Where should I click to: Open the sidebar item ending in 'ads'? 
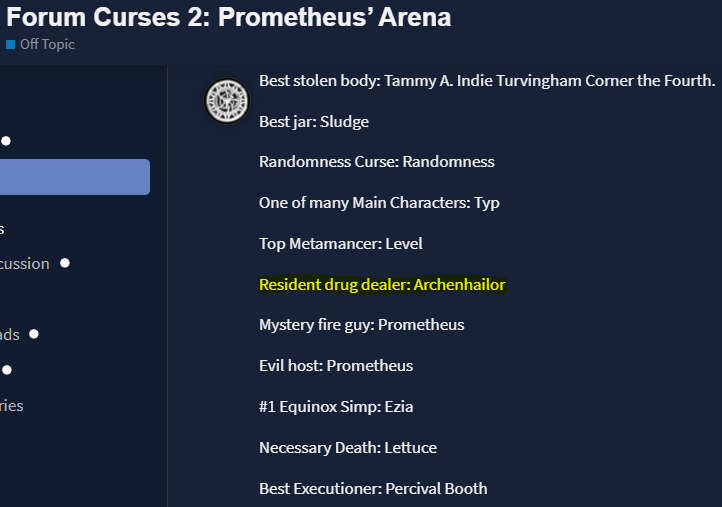click(10, 335)
